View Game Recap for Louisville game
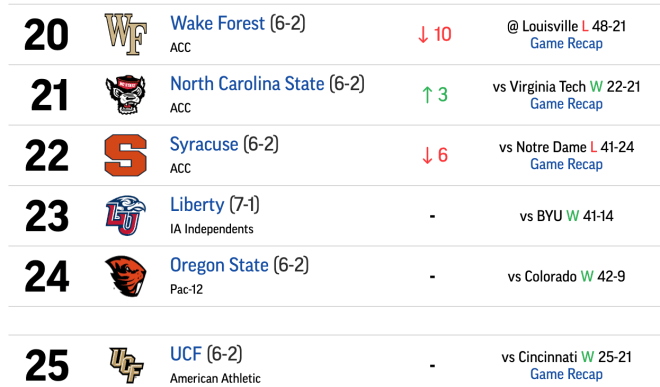 (566, 43)
